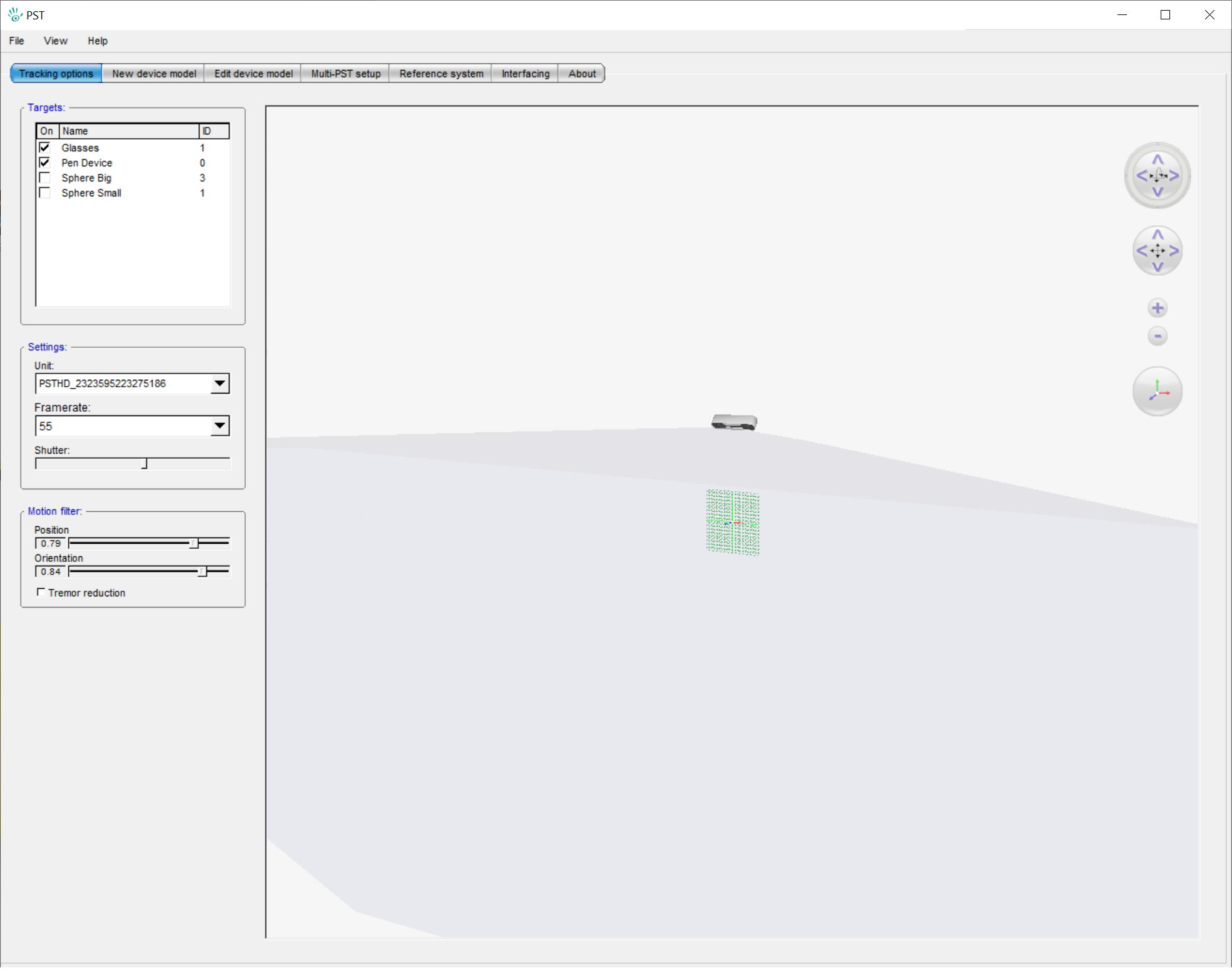Viewport: 1232px width, 973px height.
Task: Switch to the Reference system tab
Action: (x=441, y=74)
